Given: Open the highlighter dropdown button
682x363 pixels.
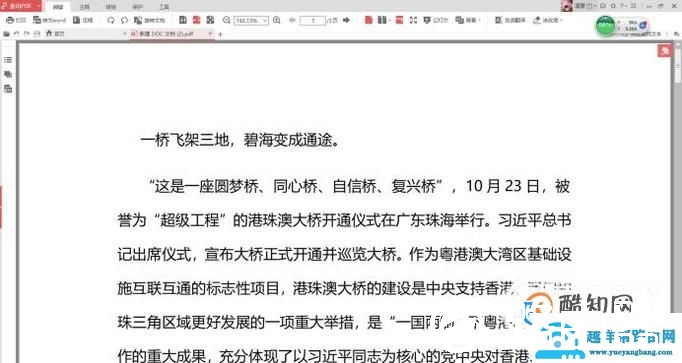Looking at the screenshot, I should click(x=548, y=20).
